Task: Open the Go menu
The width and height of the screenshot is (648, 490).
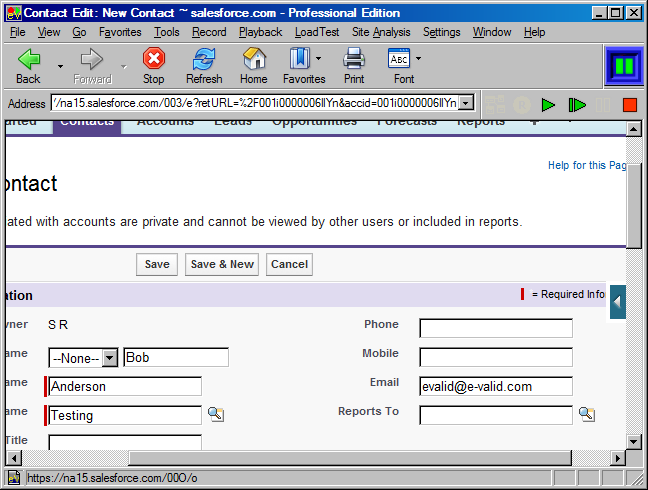Action: tap(79, 32)
